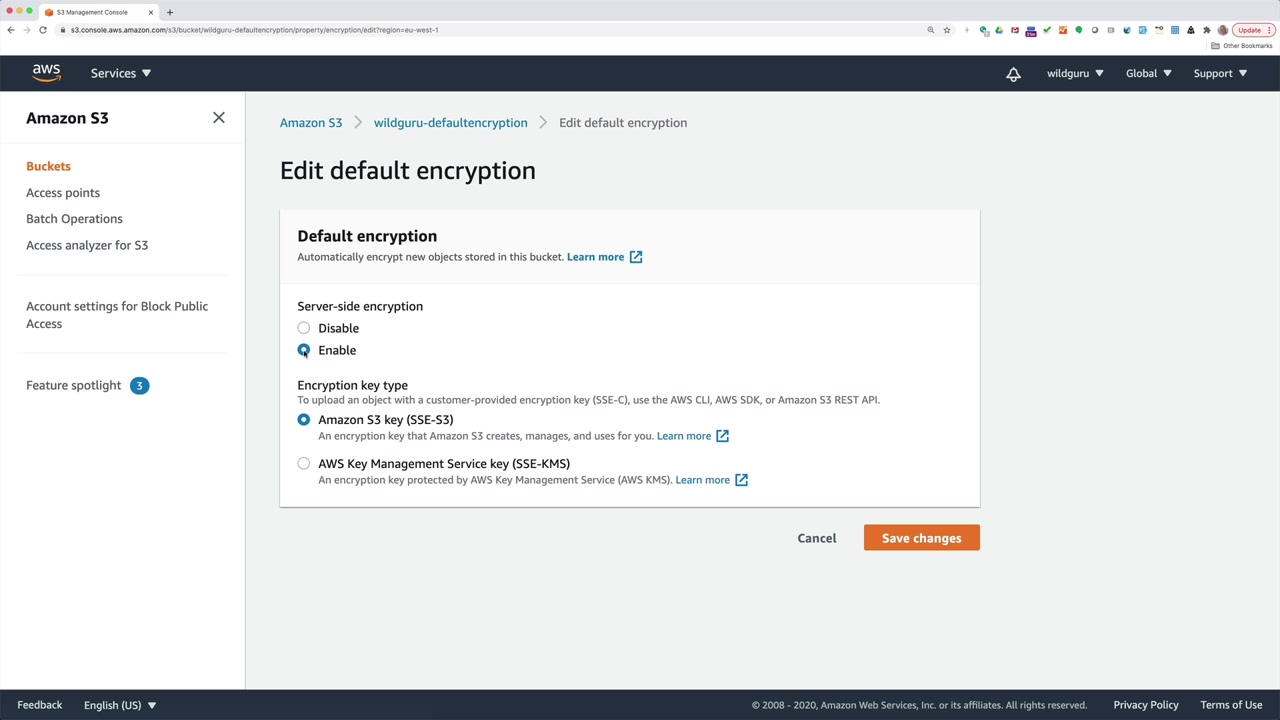
Task: Open the notifications bell
Action: tap(1013, 74)
